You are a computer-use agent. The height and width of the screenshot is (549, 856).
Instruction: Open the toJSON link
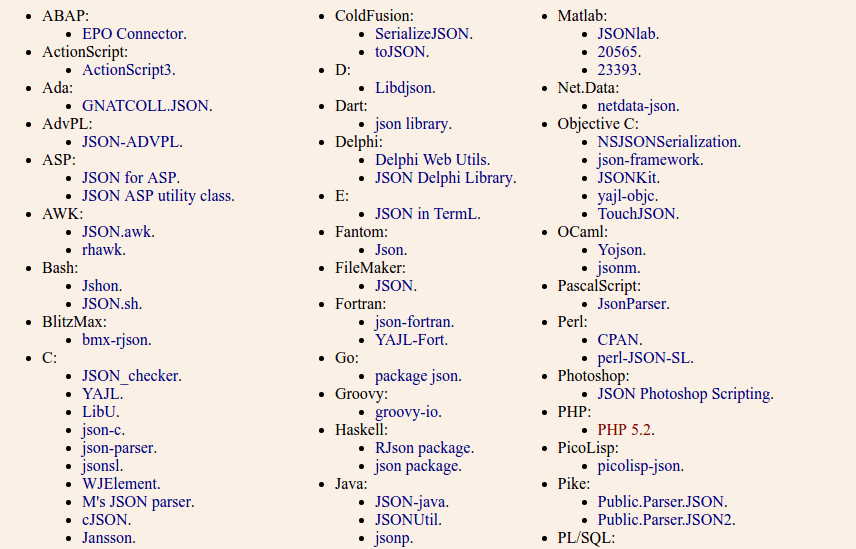coord(400,52)
